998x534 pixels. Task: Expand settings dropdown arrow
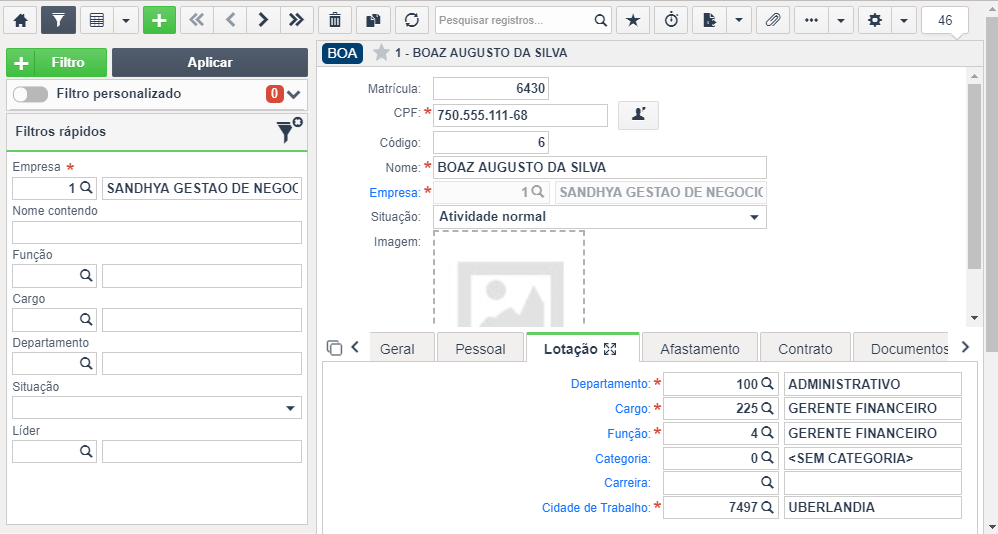pos(904,20)
